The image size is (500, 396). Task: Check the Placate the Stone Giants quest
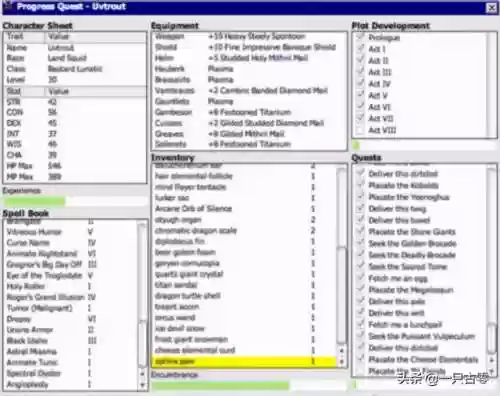click(x=360, y=232)
